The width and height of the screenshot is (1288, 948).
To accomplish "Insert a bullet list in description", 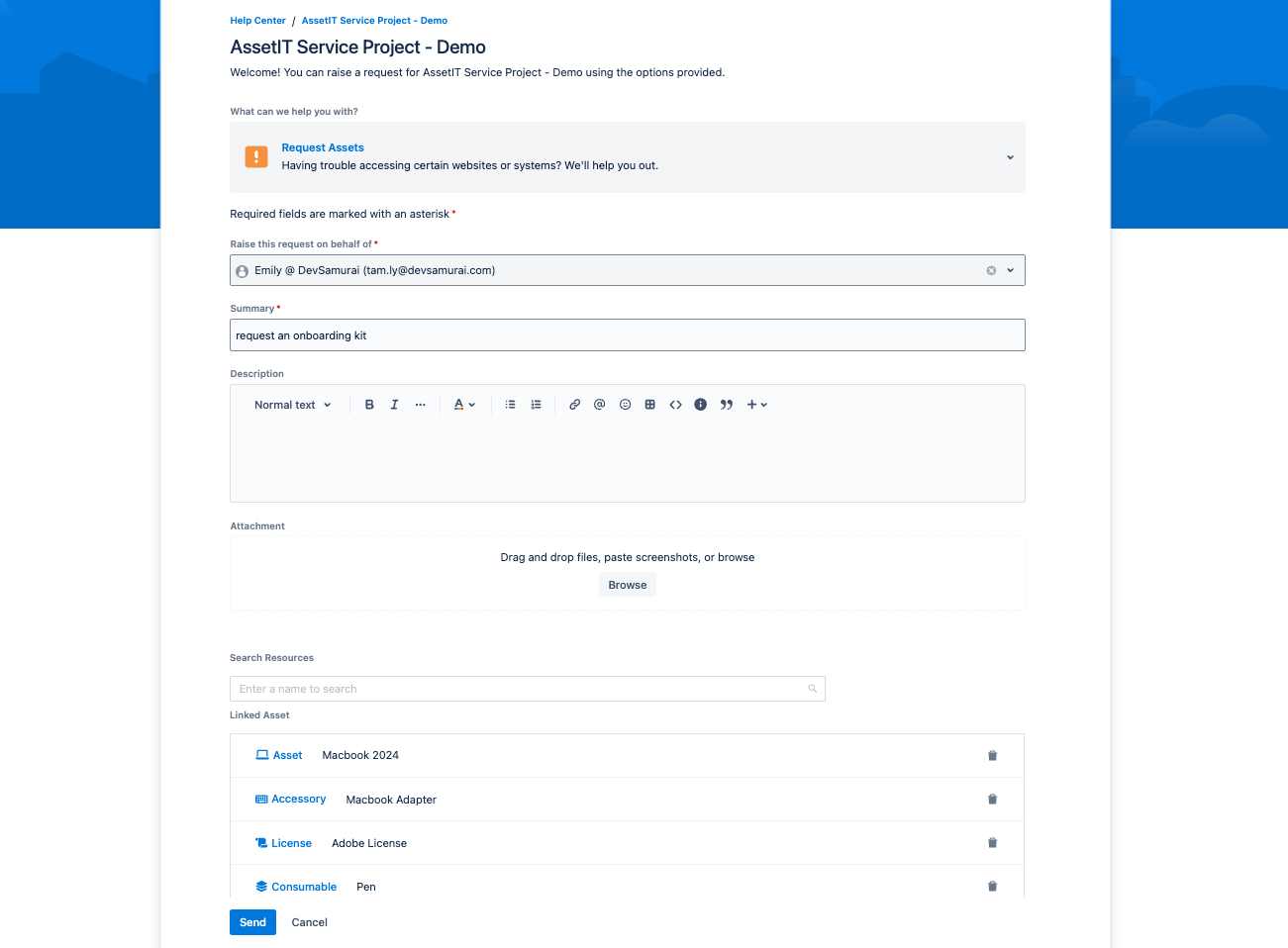I will pyautogui.click(x=510, y=405).
